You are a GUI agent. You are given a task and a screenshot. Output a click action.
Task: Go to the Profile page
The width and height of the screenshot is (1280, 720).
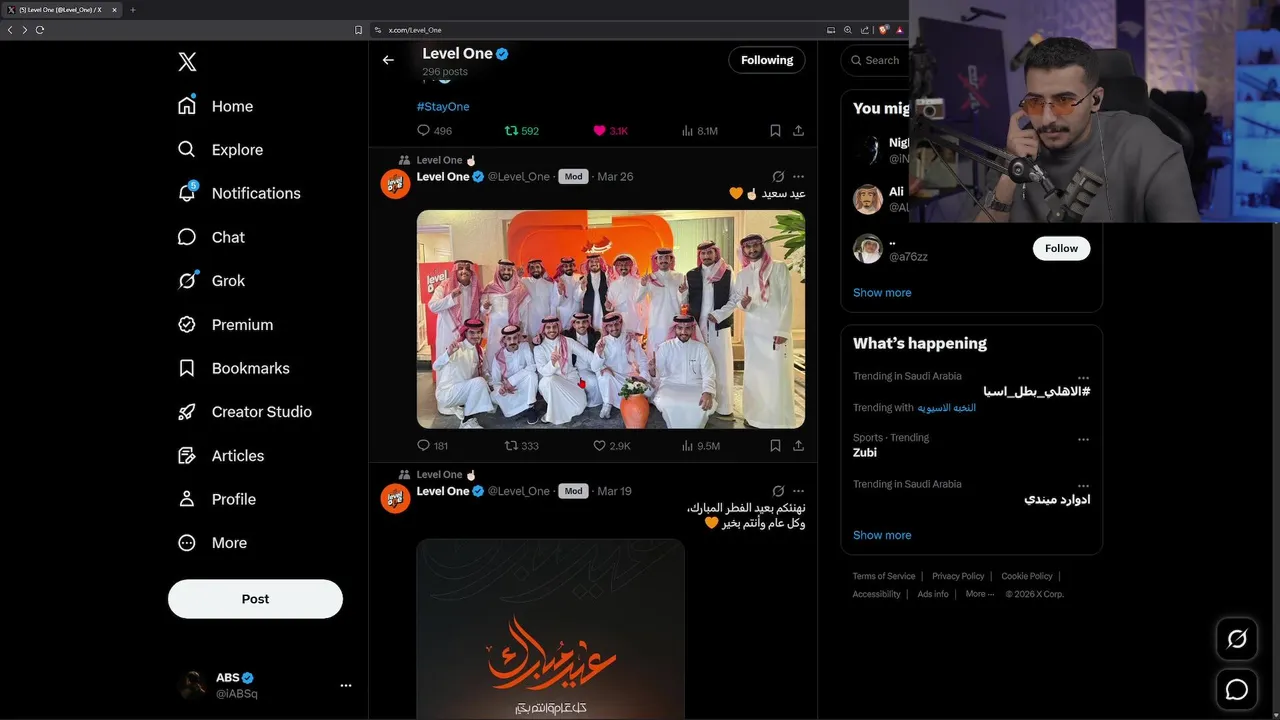217,499
